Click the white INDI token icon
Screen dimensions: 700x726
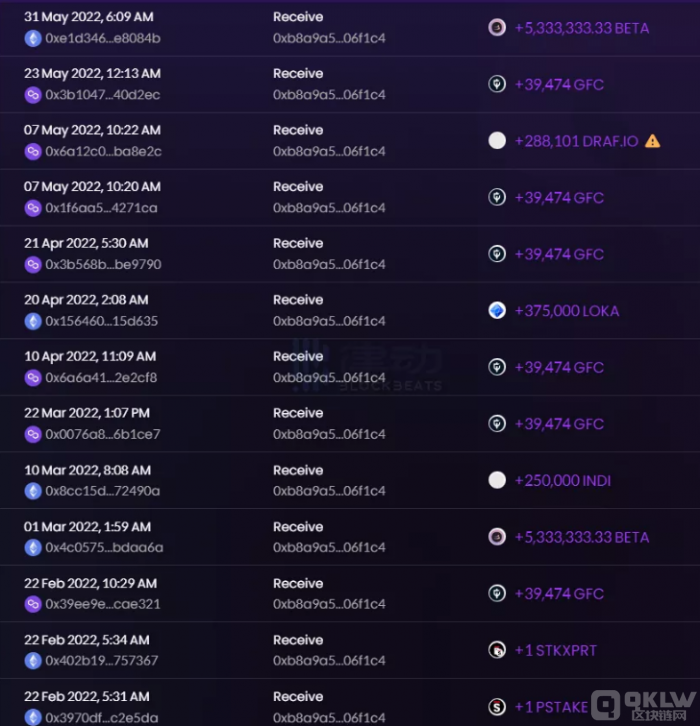tap(497, 480)
